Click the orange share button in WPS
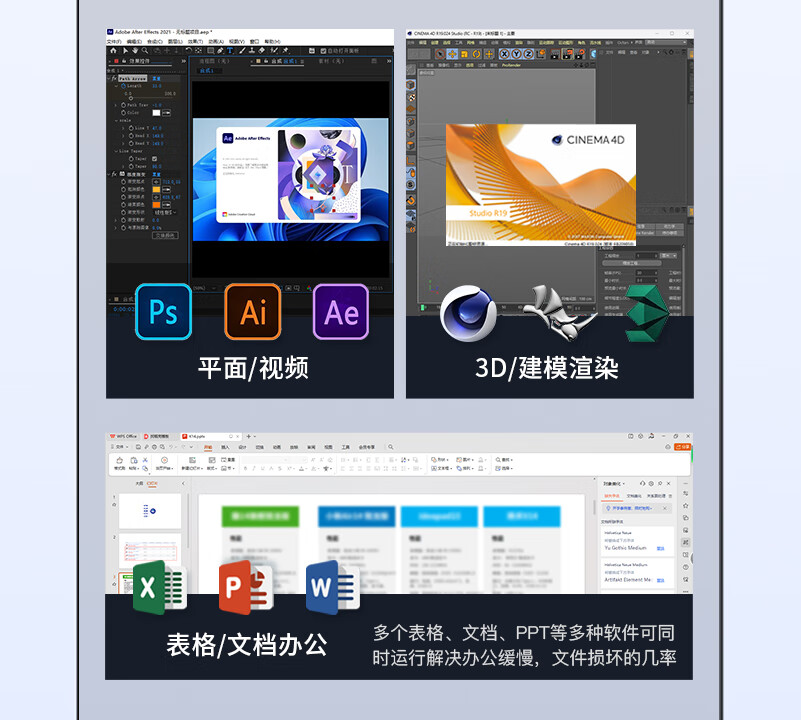 (682, 447)
